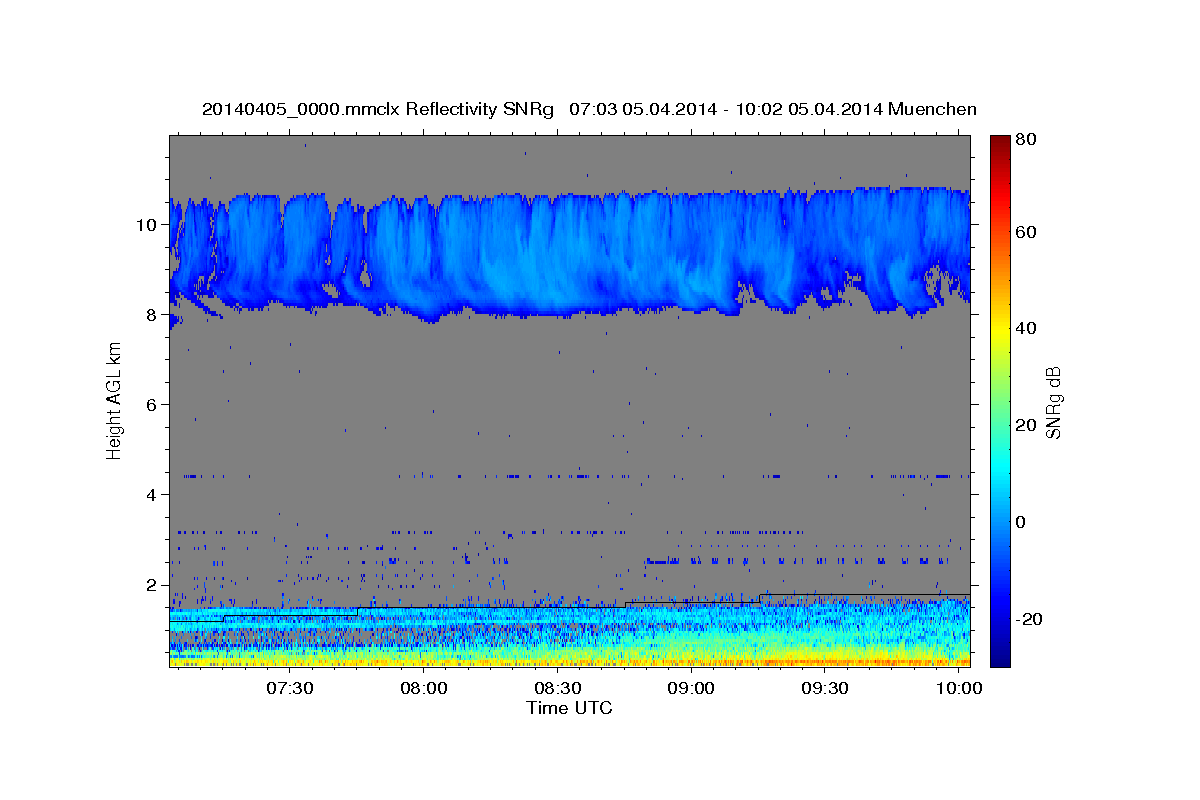
Task: Click the dark red top of the colorbar
Action: pyautogui.click(x=999, y=141)
